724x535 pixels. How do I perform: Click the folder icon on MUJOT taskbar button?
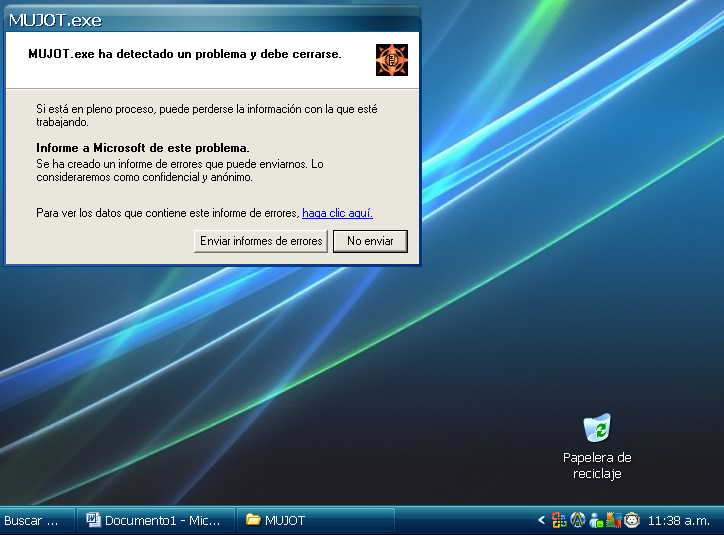[x=253, y=520]
